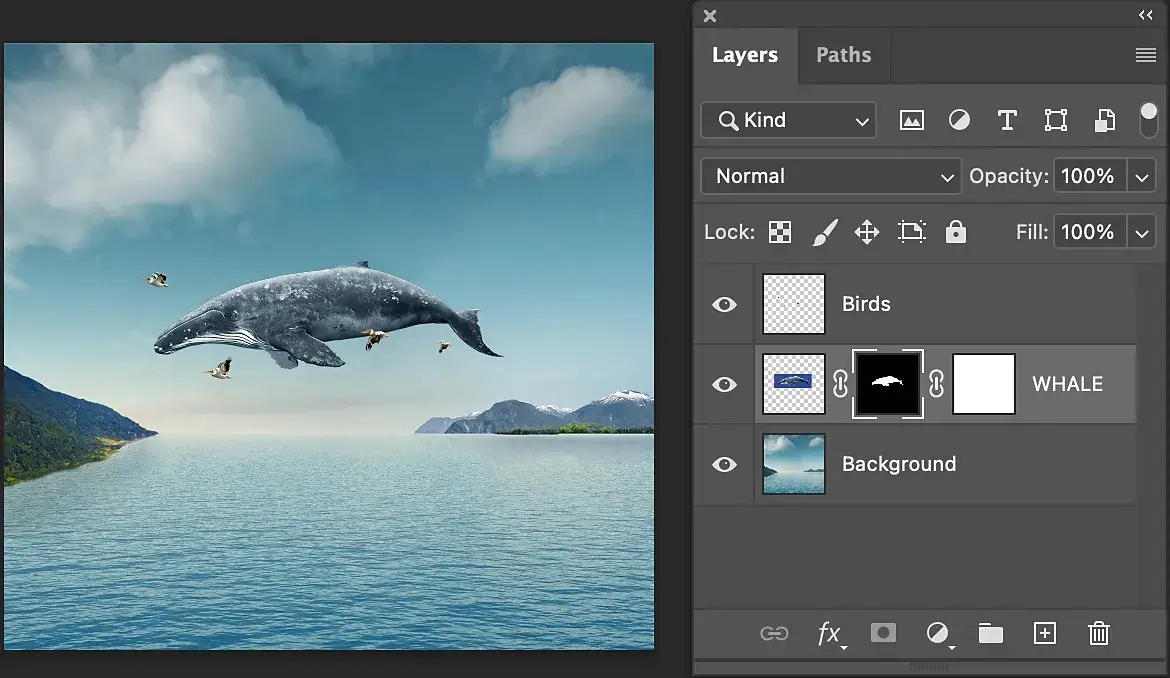Image resolution: width=1170 pixels, height=678 pixels.
Task: Select the filter for adjustment layers icon
Action: [x=959, y=120]
